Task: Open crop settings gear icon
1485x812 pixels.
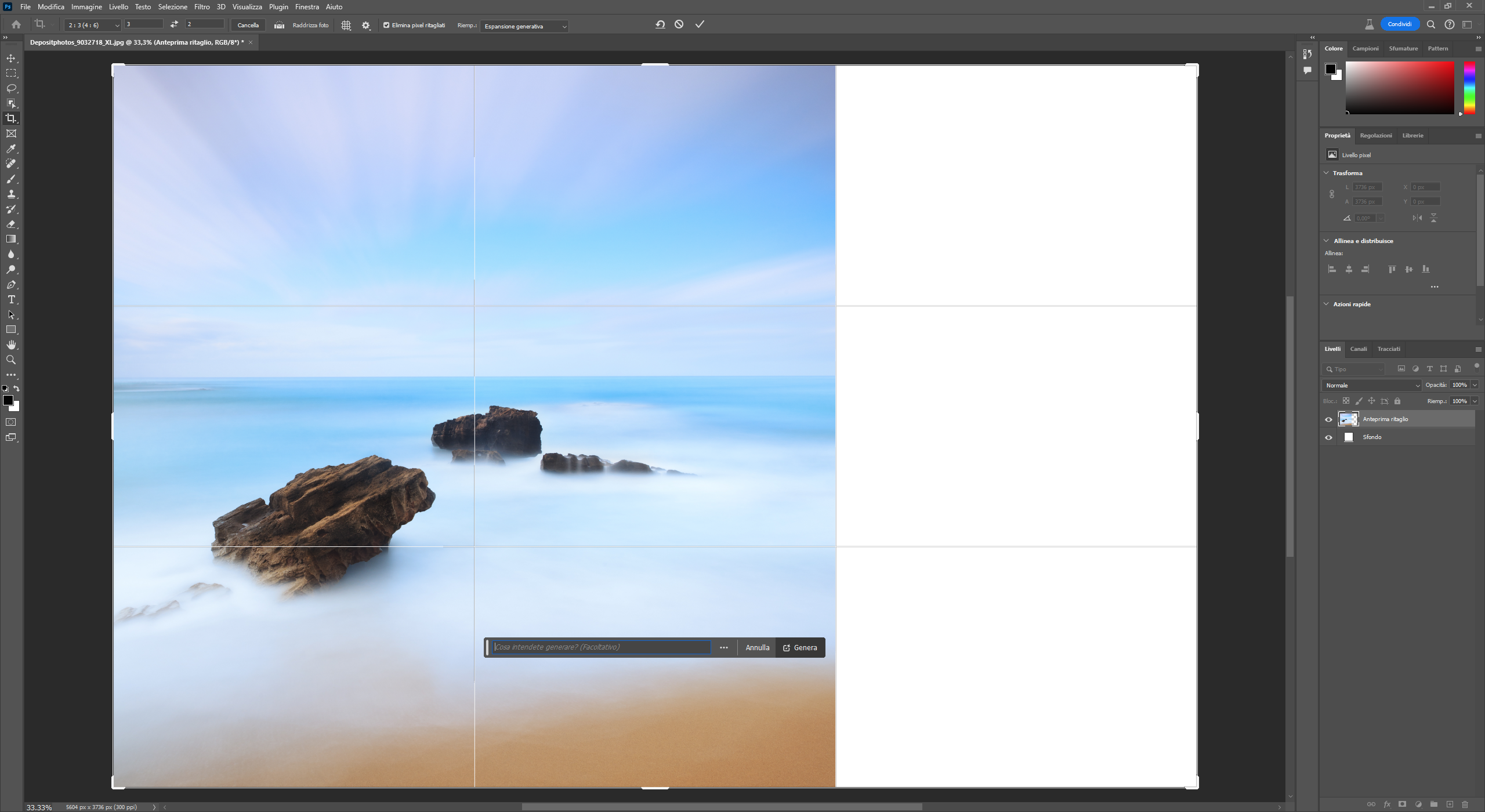Action: (366, 26)
